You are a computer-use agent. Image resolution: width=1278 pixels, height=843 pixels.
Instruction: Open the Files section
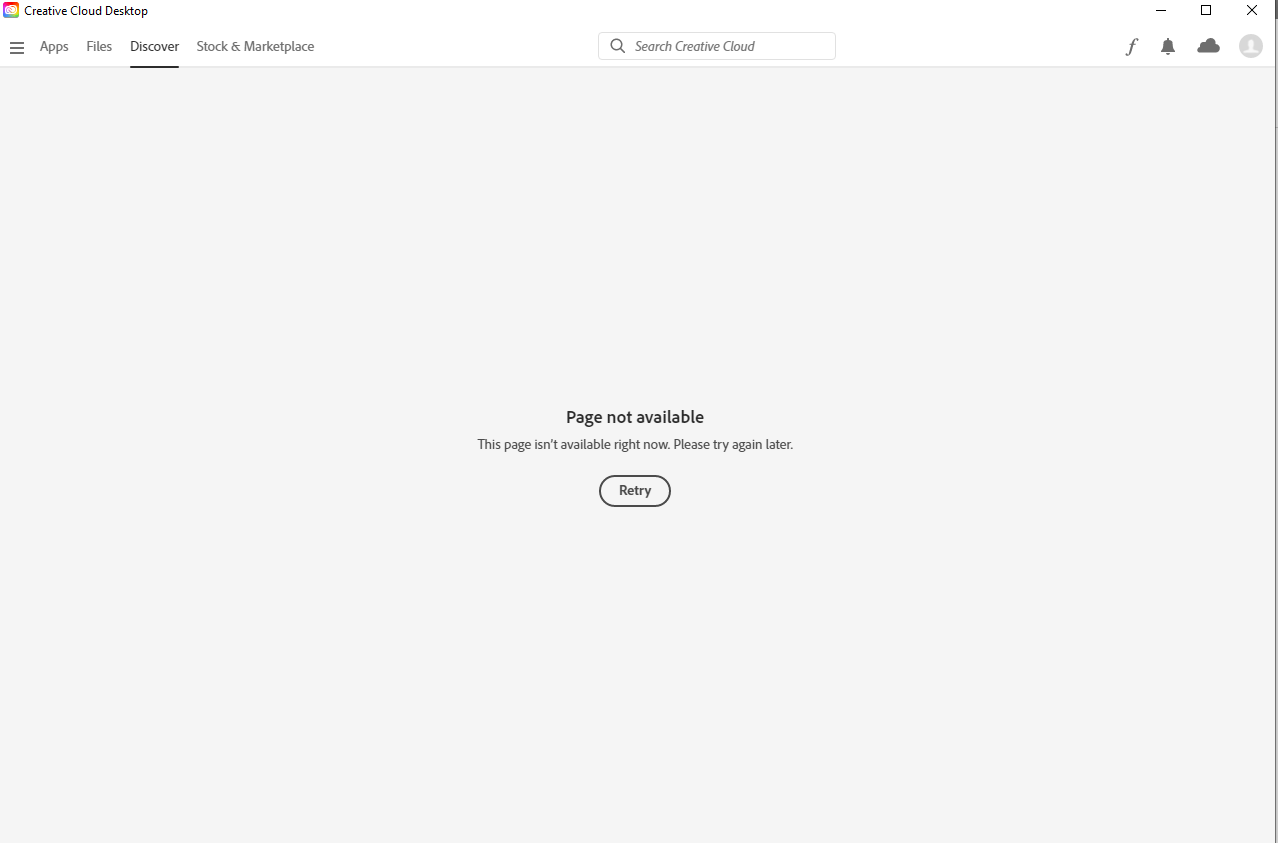(99, 46)
